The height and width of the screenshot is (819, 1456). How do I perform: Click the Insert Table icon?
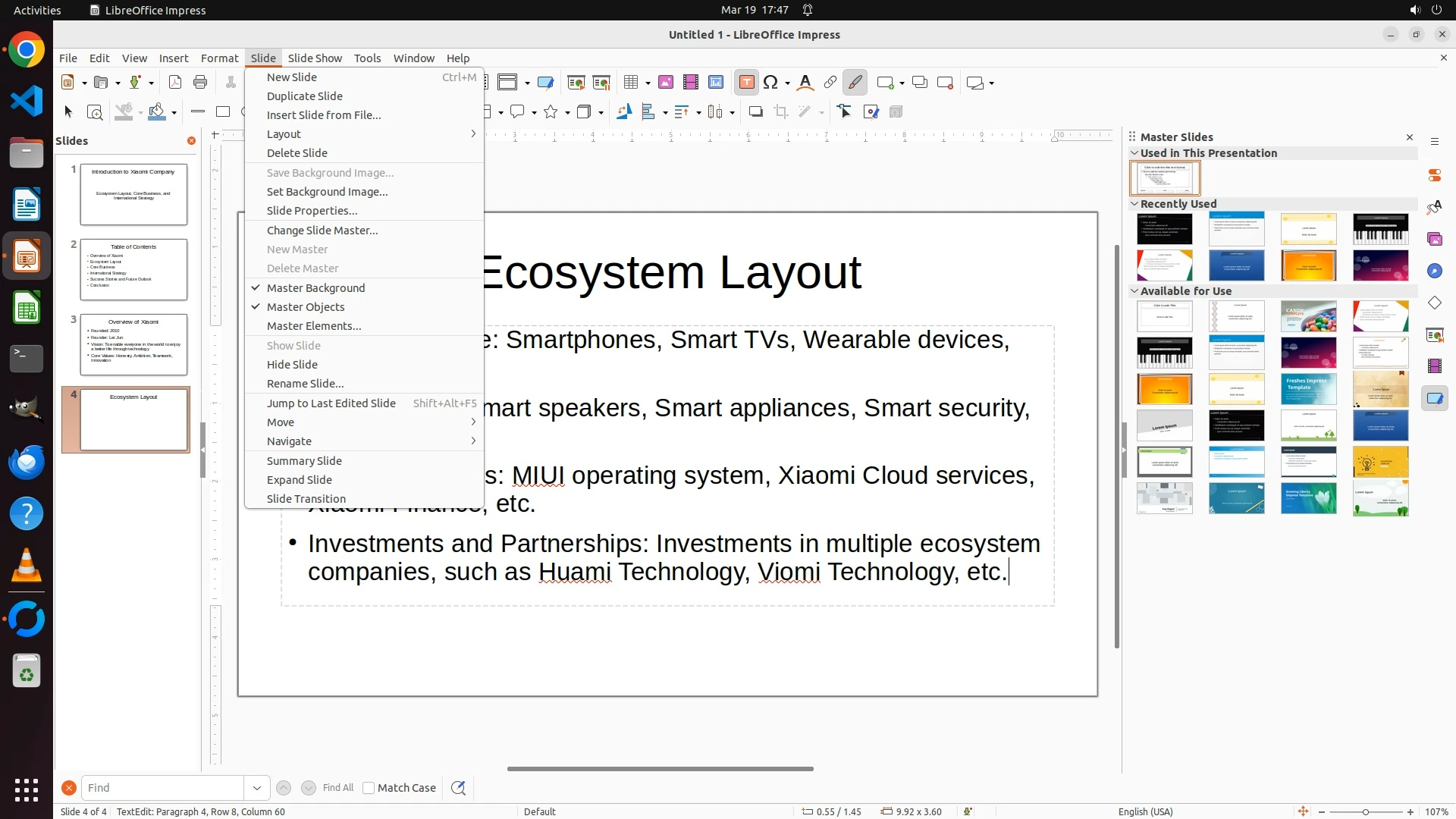[631, 83]
